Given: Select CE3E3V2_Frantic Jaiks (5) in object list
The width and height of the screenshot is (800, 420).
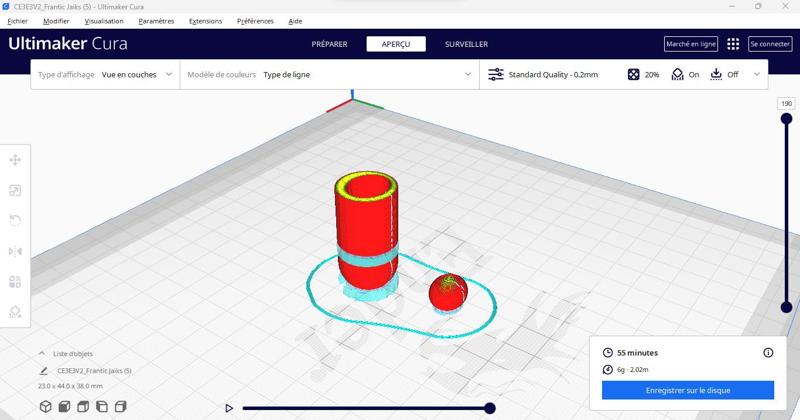Looking at the screenshot, I should coord(94,371).
